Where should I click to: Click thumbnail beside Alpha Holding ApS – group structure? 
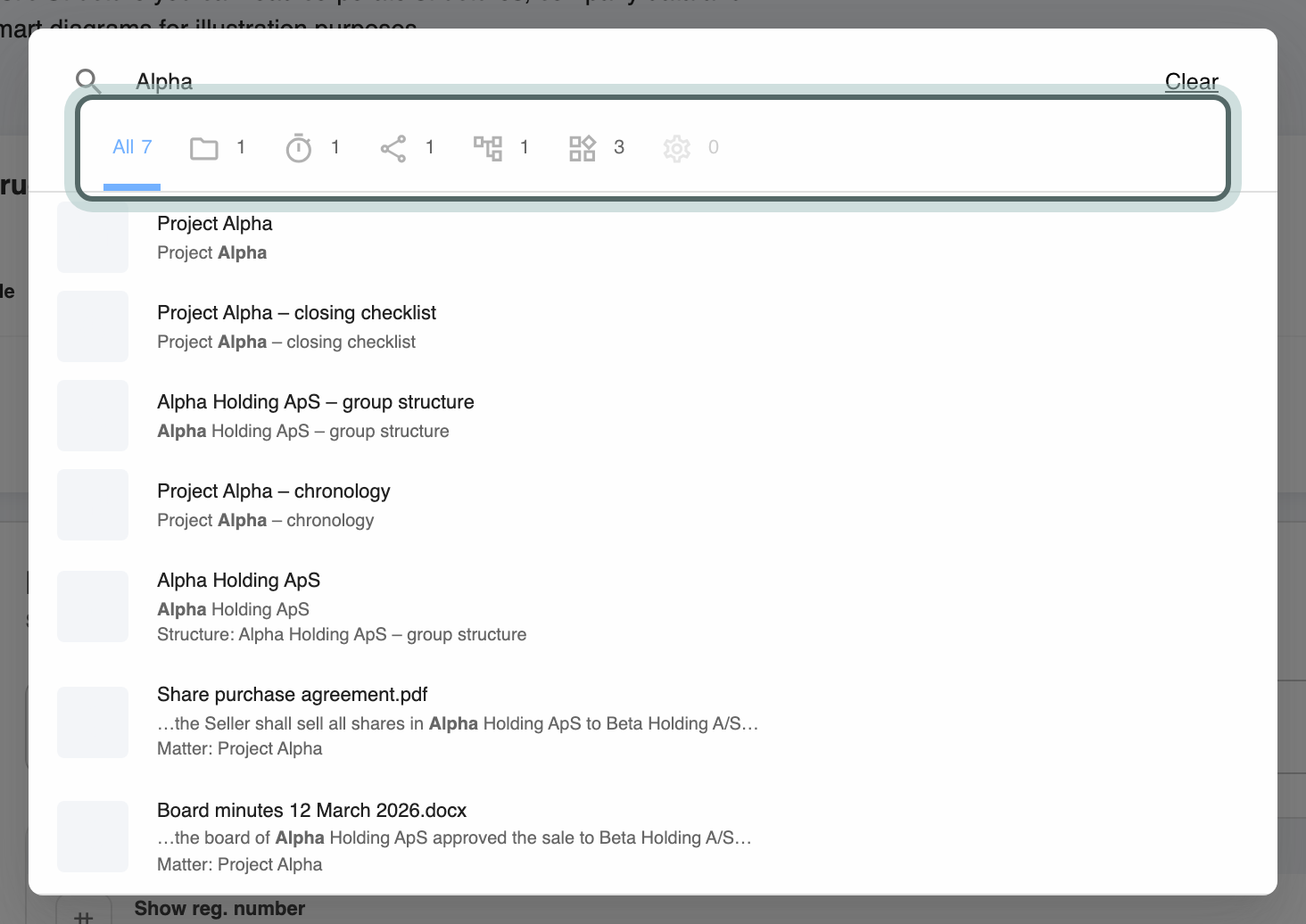coord(93,416)
